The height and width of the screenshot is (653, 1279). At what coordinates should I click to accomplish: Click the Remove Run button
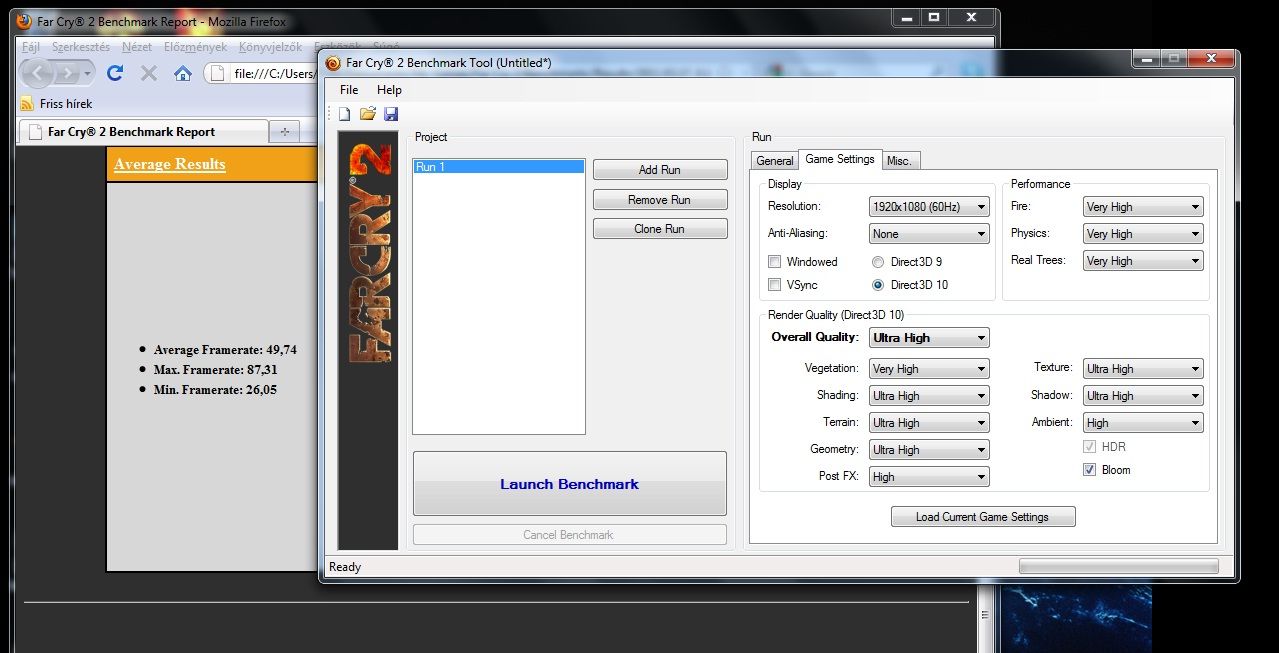tap(660, 200)
